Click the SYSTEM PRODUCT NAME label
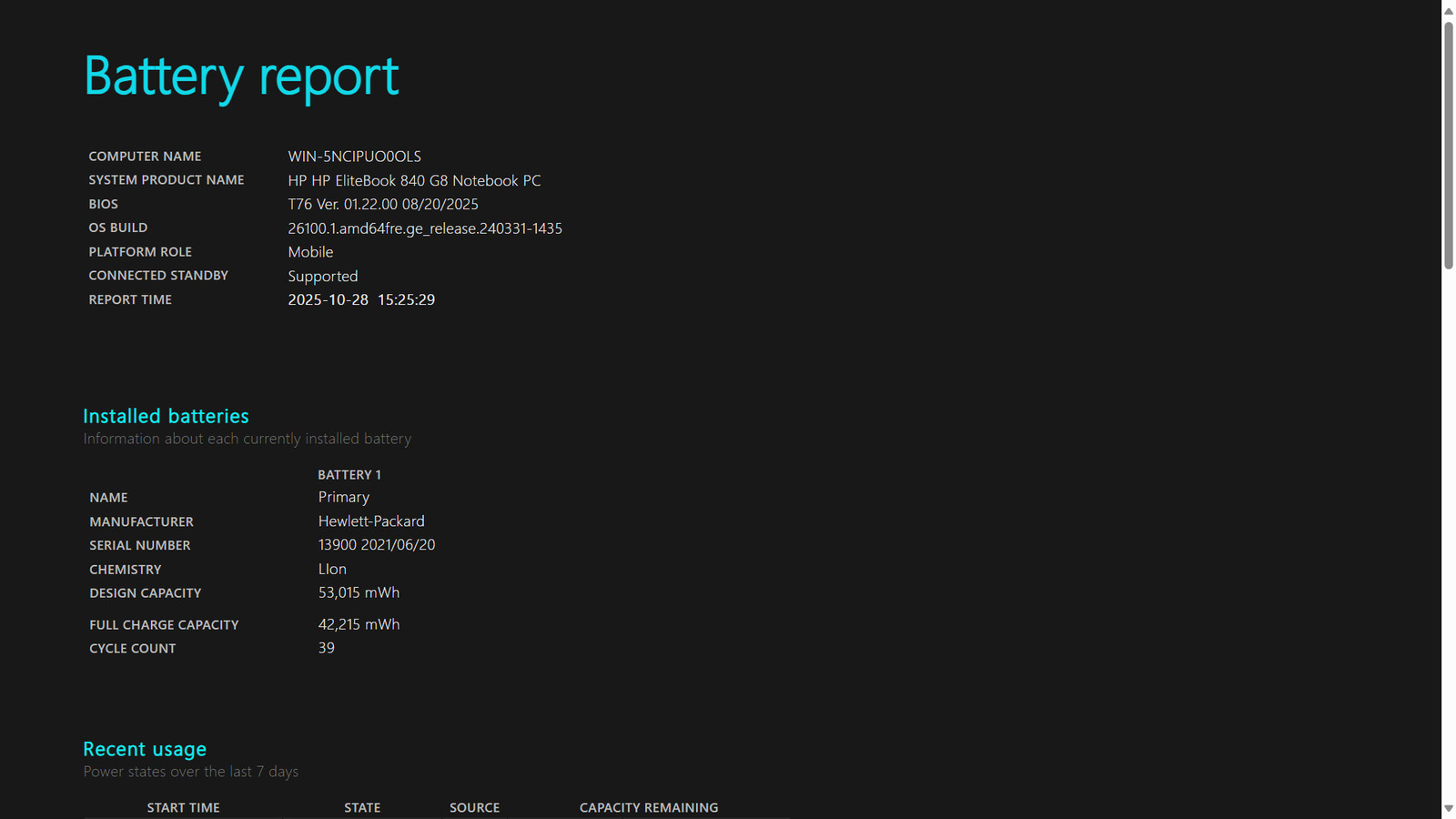Viewport: 1456px width, 819px height. point(167,180)
